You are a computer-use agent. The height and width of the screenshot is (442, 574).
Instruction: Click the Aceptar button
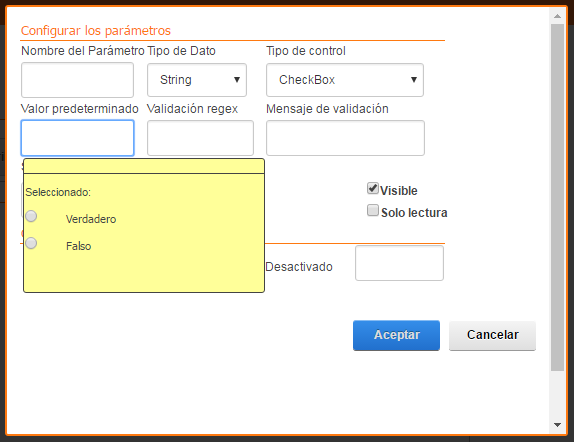(x=396, y=335)
